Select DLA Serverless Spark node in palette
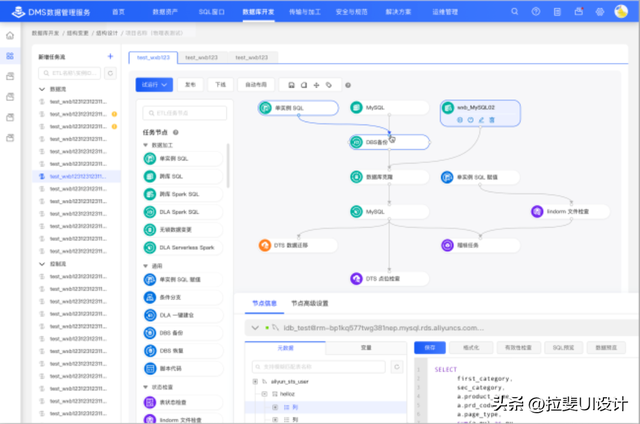 (x=183, y=247)
